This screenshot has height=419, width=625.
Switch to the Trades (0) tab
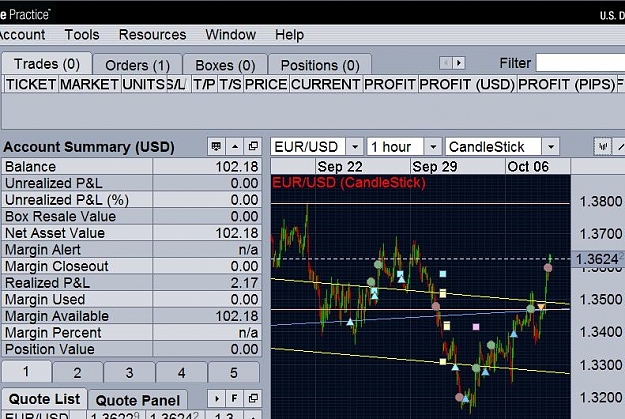point(47,64)
